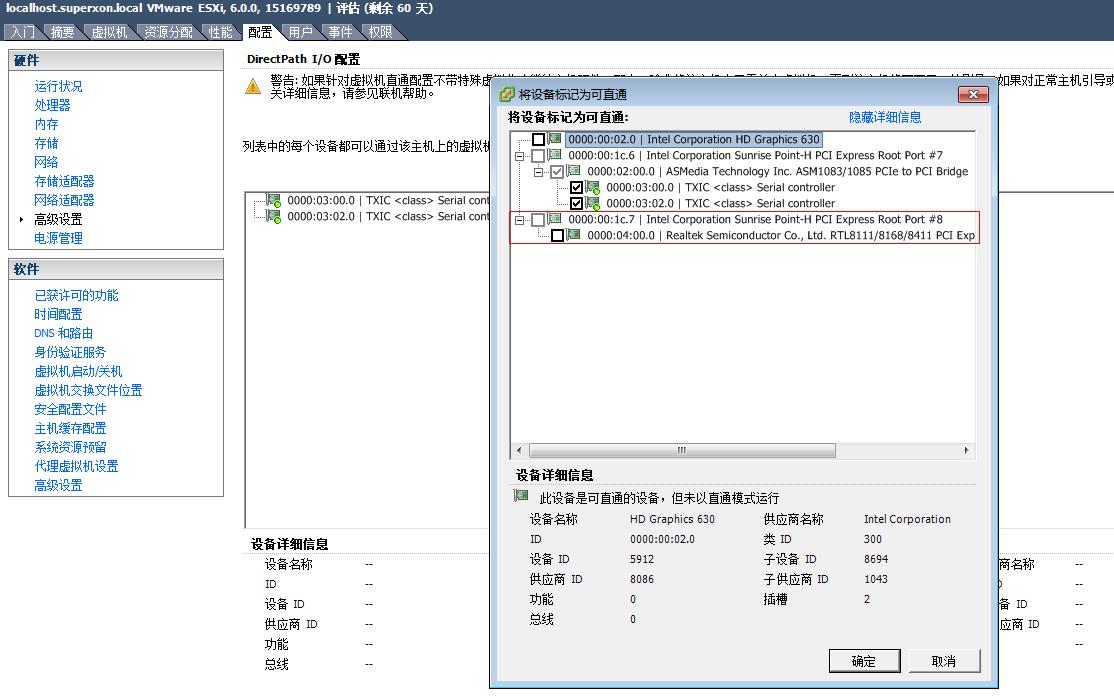The image size is (1114, 698).
Task: Click the 0000:03:00.0 Serial controller icon in dialog
Action: tap(593, 188)
